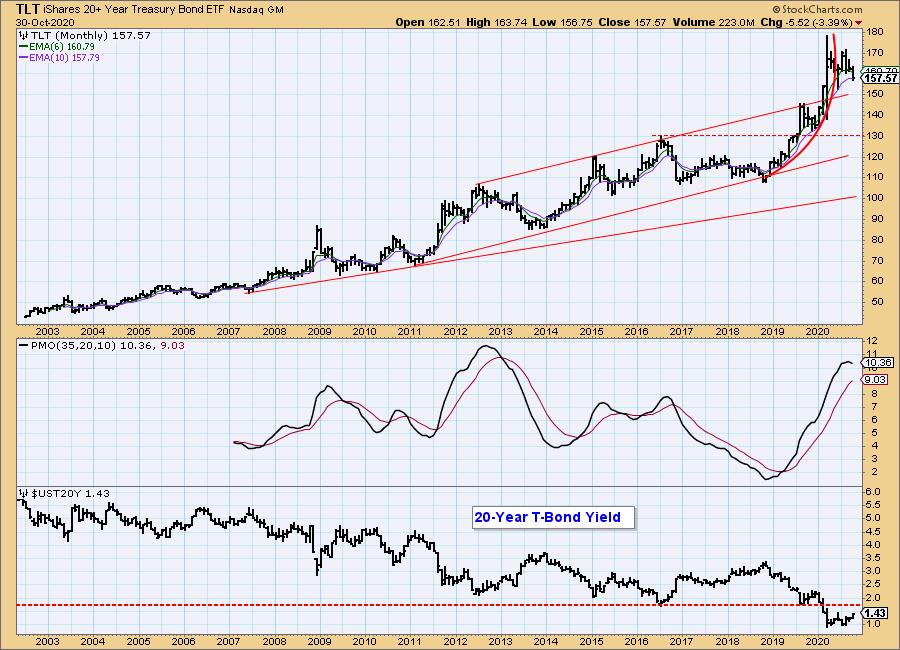Viewport: 900px width, 650px height.
Task: Click the EMA(10) 157.79 legend entry
Action: point(64,57)
